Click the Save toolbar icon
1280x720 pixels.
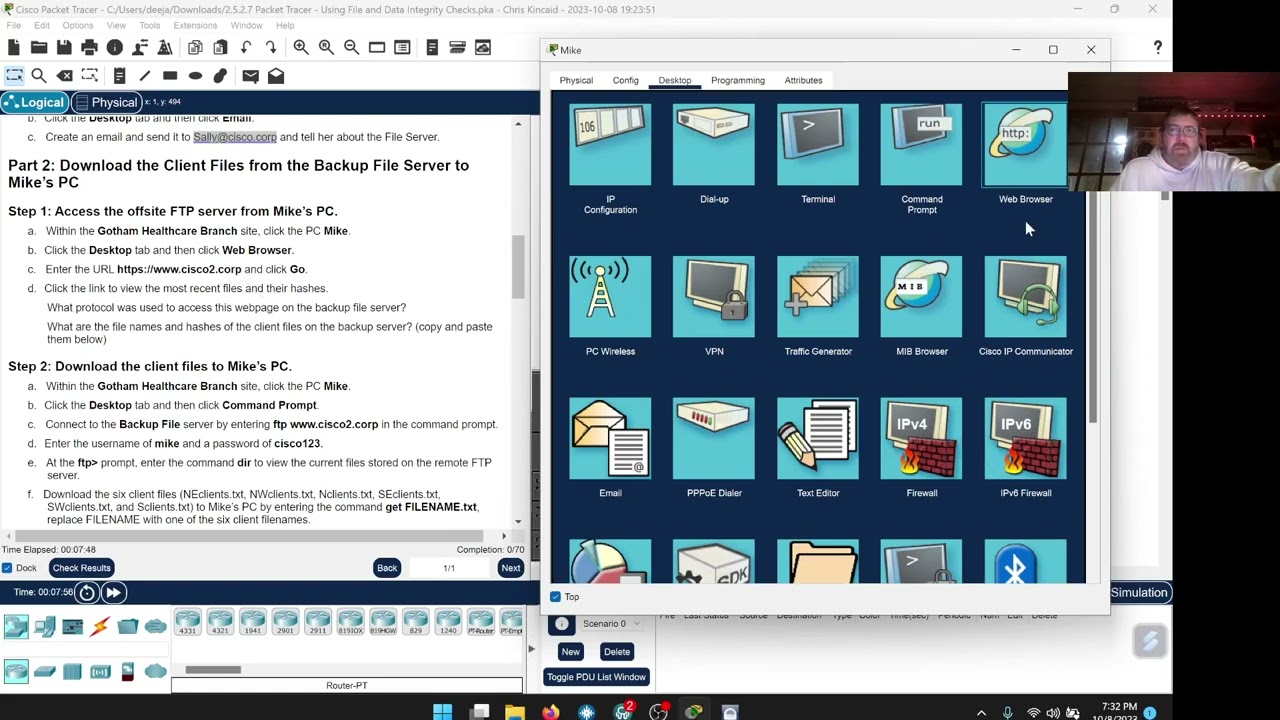pyautogui.click(x=64, y=47)
